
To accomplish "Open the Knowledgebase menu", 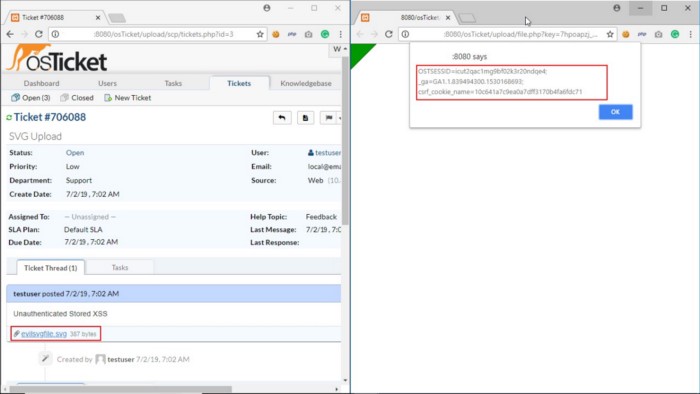I will pos(306,83).
